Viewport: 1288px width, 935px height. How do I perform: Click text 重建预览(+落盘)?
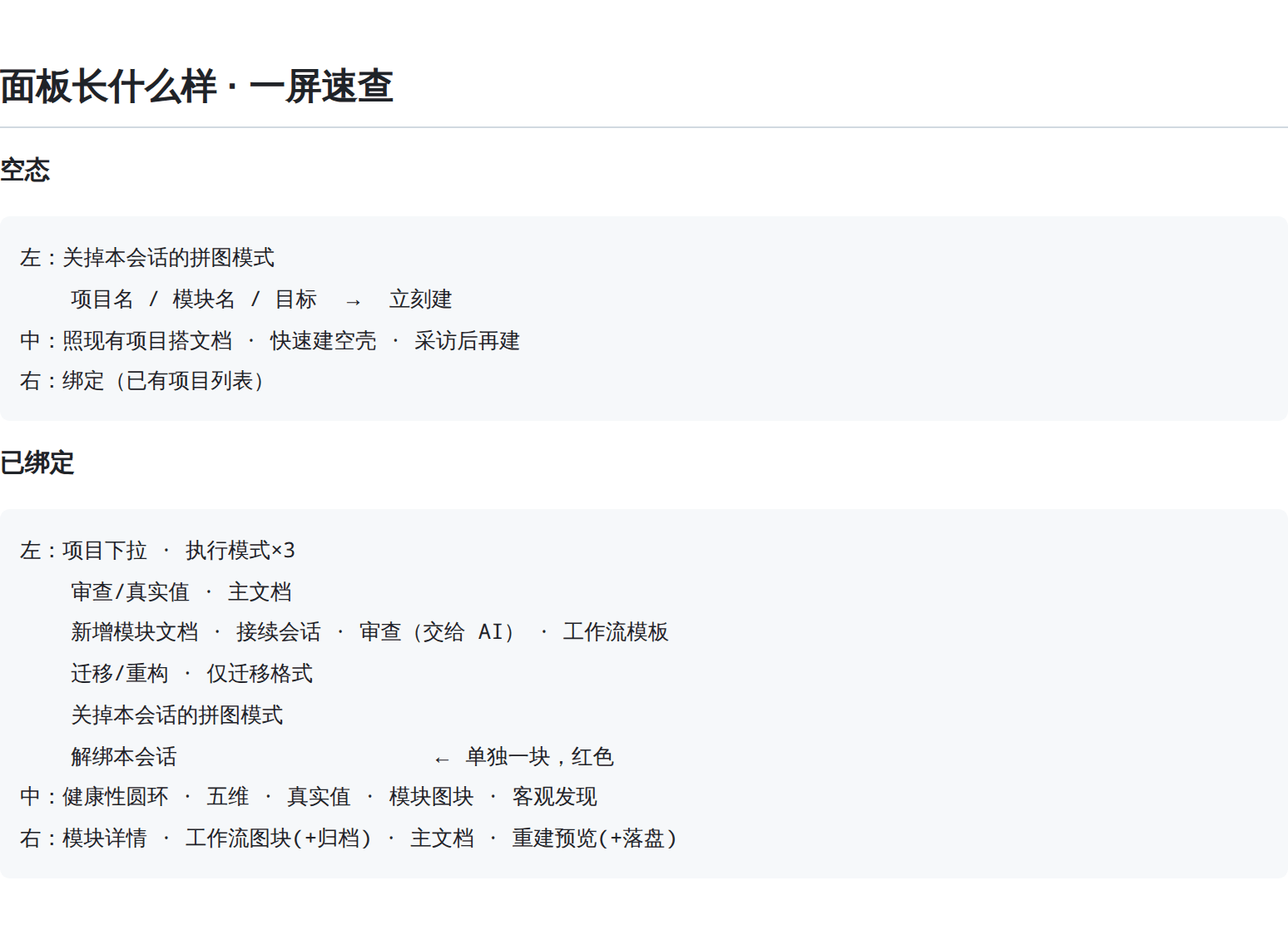click(595, 839)
